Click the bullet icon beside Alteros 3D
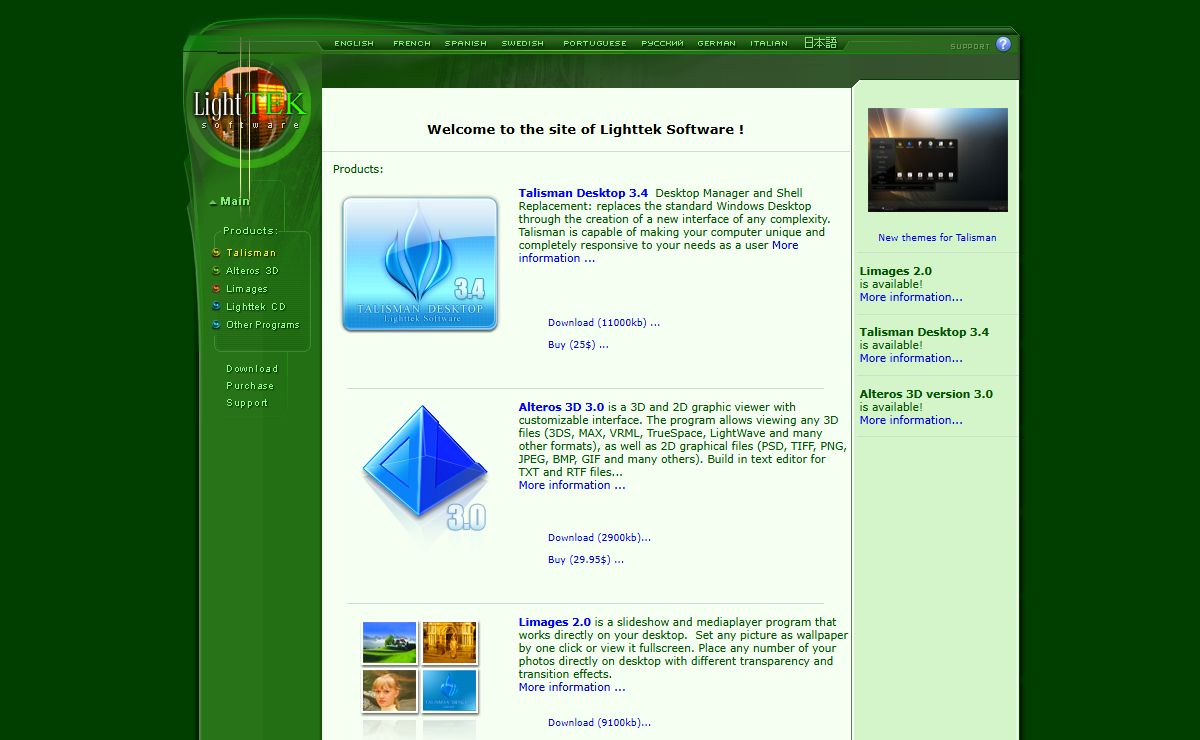The width and height of the screenshot is (1200, 740). pyautogui.click(x=216, y=271)
